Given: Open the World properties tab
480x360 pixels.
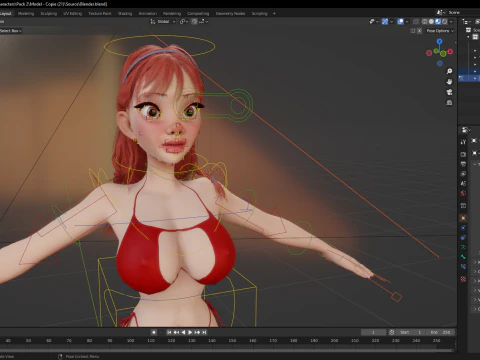Looking at the screenshot, I should coord(463,193).
